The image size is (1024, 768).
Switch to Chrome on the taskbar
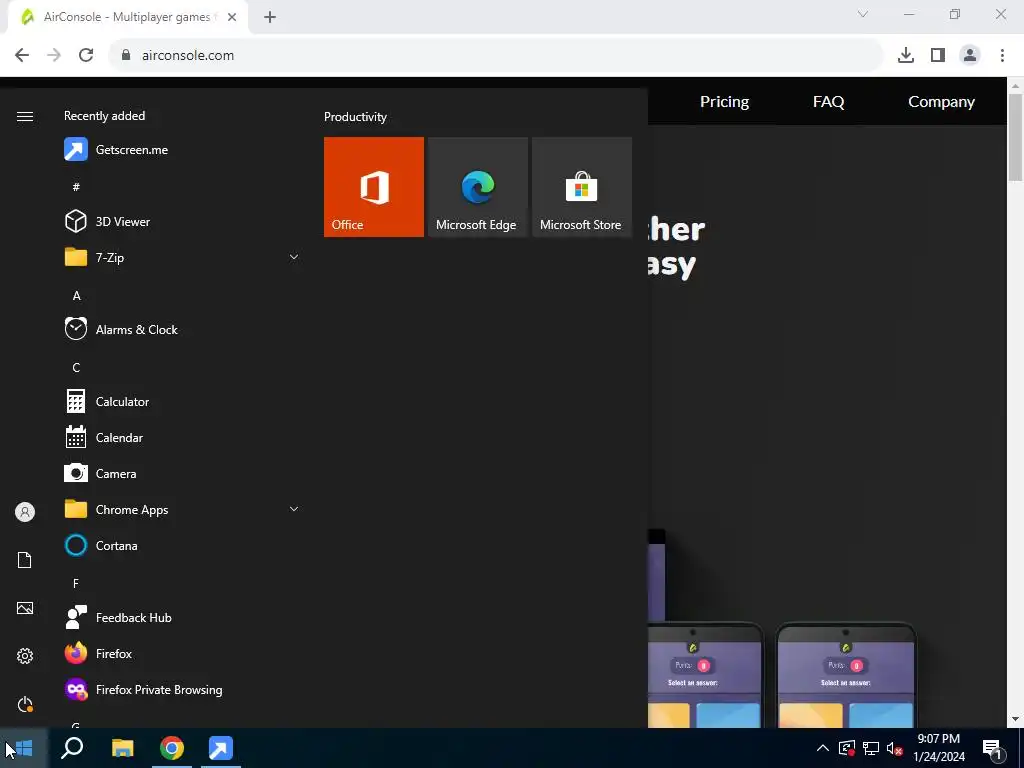[172, 748]
